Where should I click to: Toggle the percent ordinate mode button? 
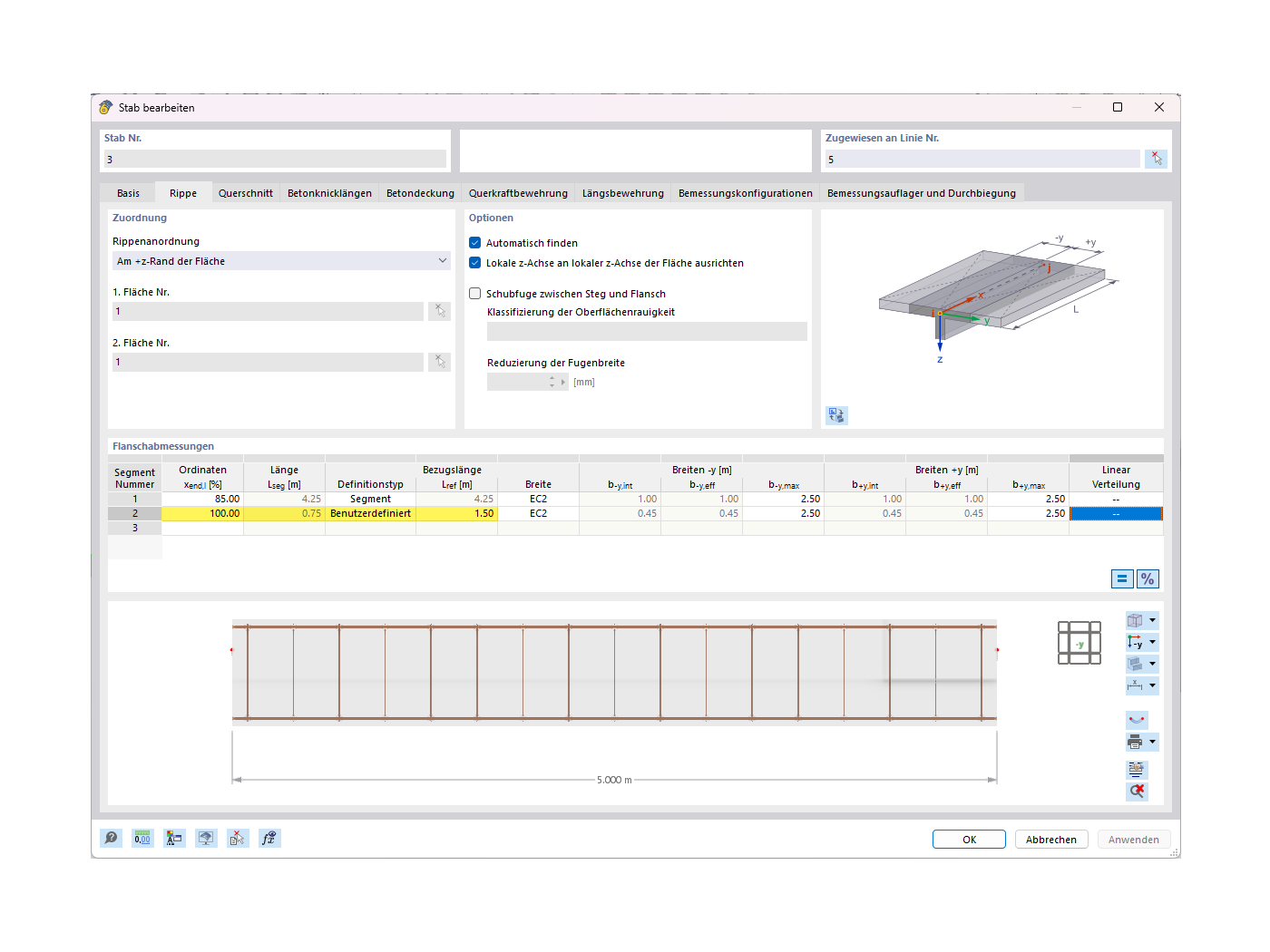point(1148,578)
